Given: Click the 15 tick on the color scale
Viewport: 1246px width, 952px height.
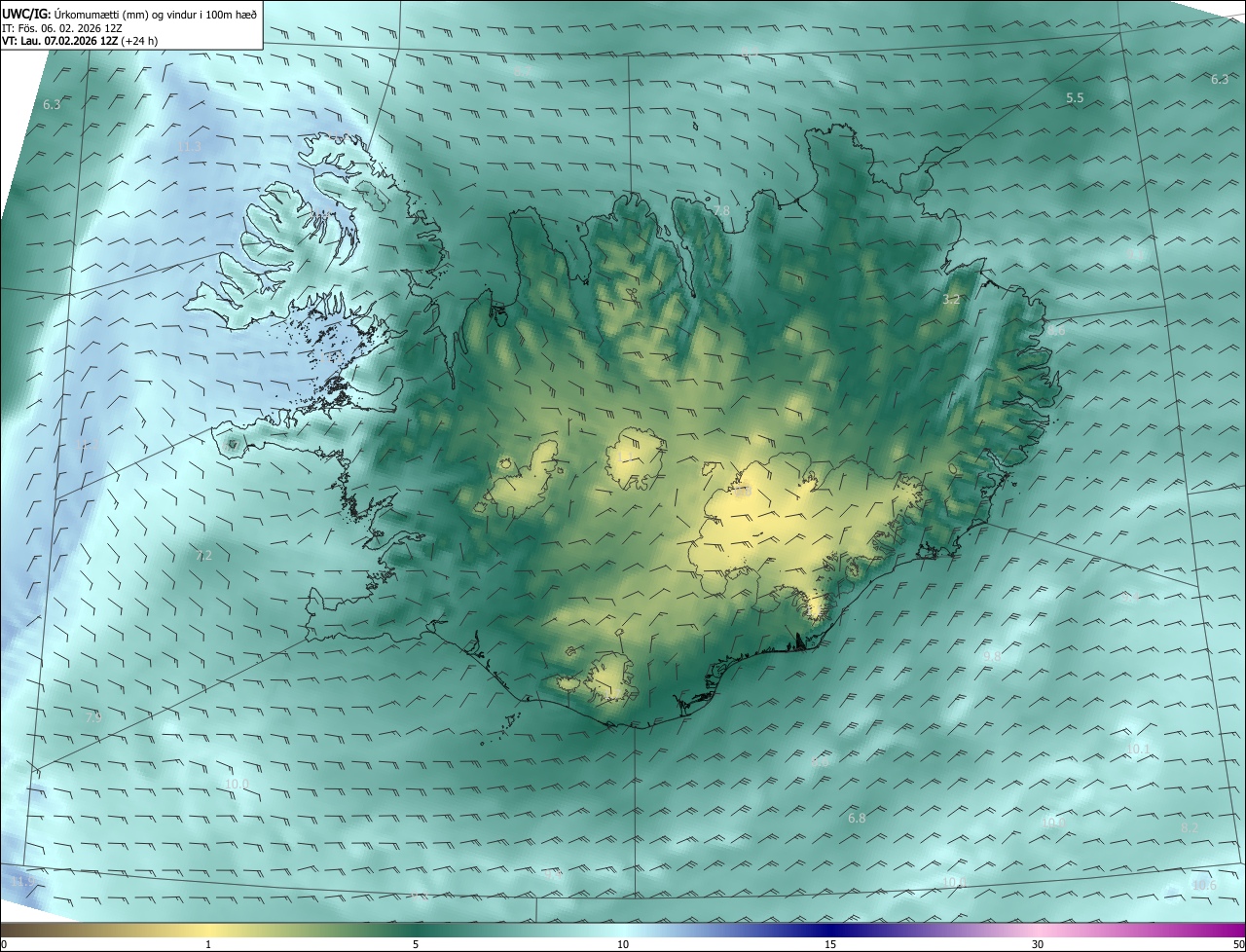Looking at the screenshot, I should tap(830, 945).
